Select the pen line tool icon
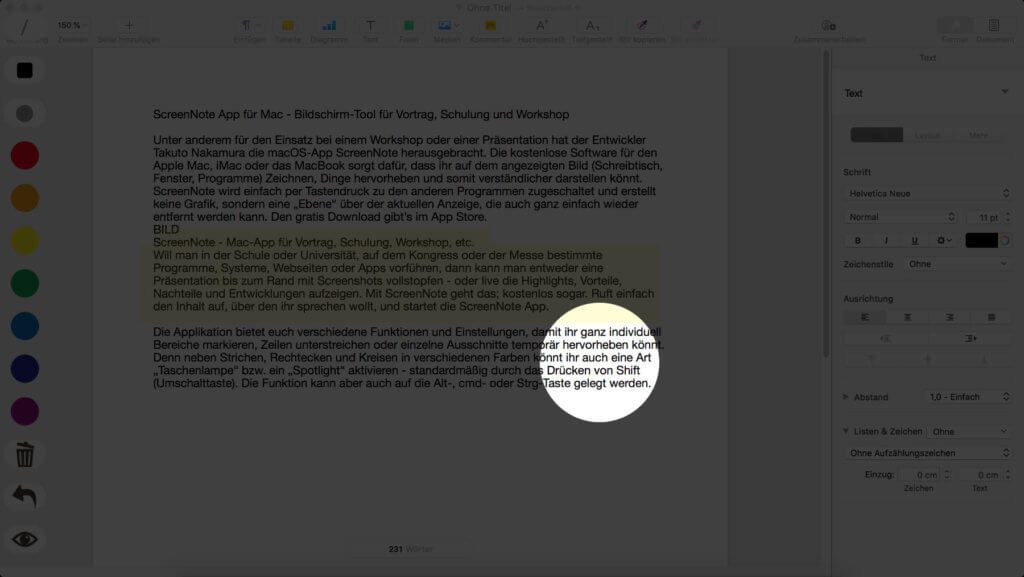The width and height of the screenshot is (1024, 577). click(24, 25)
